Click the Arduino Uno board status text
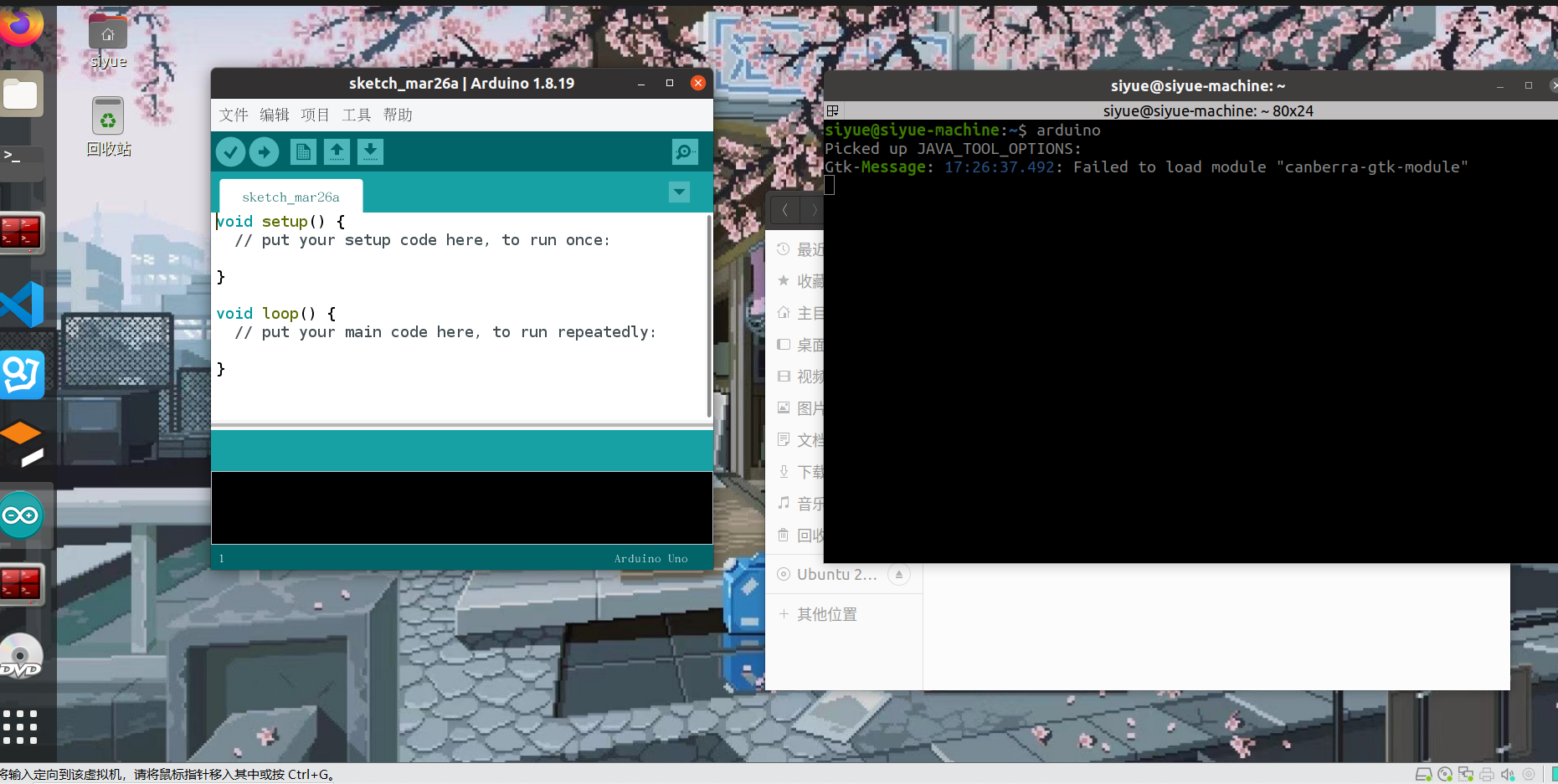The width and height of the screenshot is (1558, 784). click(650, 558)
